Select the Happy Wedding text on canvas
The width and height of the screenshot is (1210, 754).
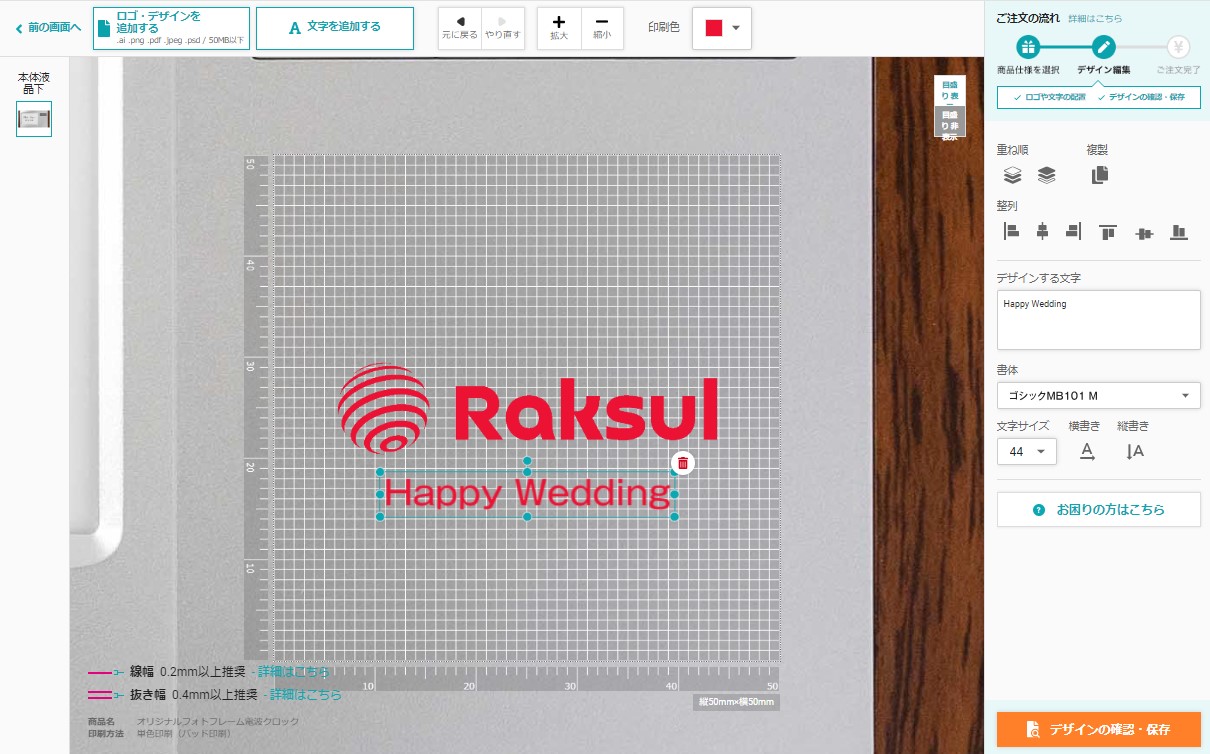pos(527,493)
